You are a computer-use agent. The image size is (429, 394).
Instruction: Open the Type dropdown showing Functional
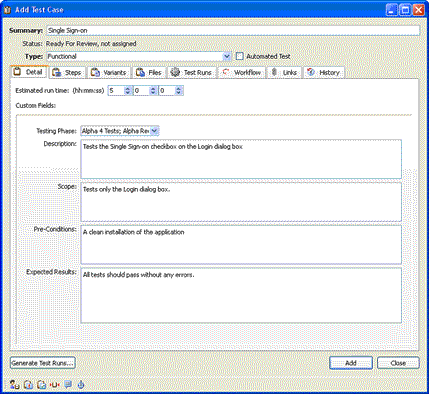[x=227, y=56]
